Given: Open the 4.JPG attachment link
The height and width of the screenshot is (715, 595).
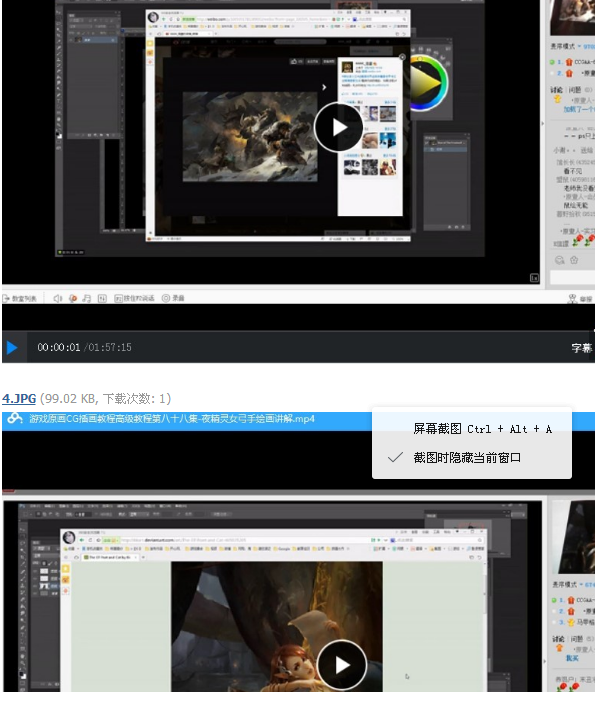Looking at the screenshot, I should tap(19, 399).
